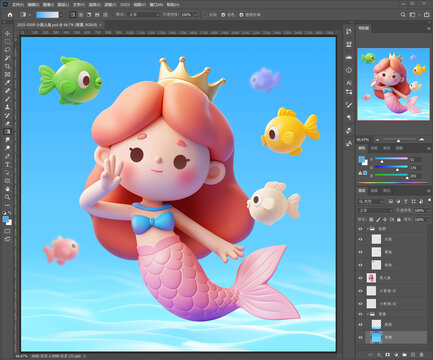
Task: Select the Crop tool
Action: click(x=7, y=66)
